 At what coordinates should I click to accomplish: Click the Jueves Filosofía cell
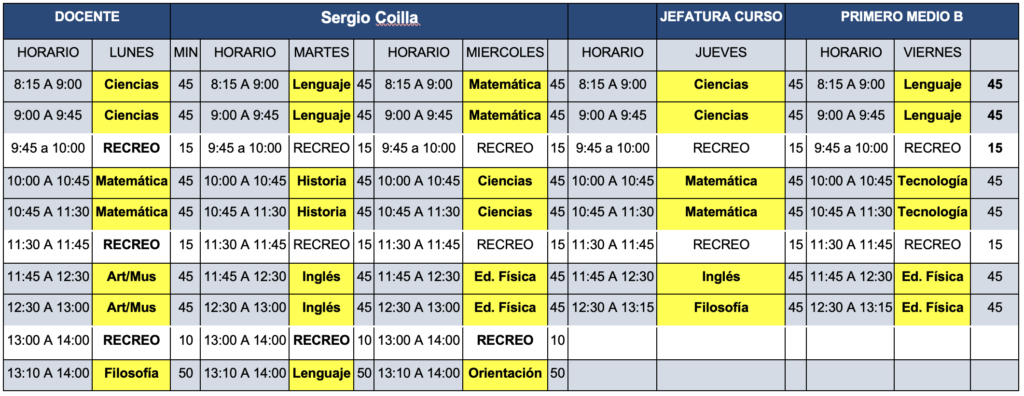(x=721, y=308)
